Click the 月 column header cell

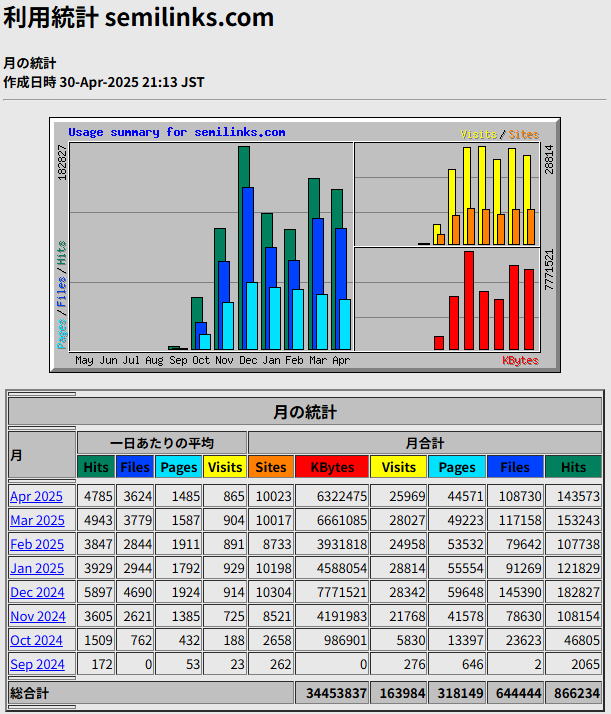(42, 455)
